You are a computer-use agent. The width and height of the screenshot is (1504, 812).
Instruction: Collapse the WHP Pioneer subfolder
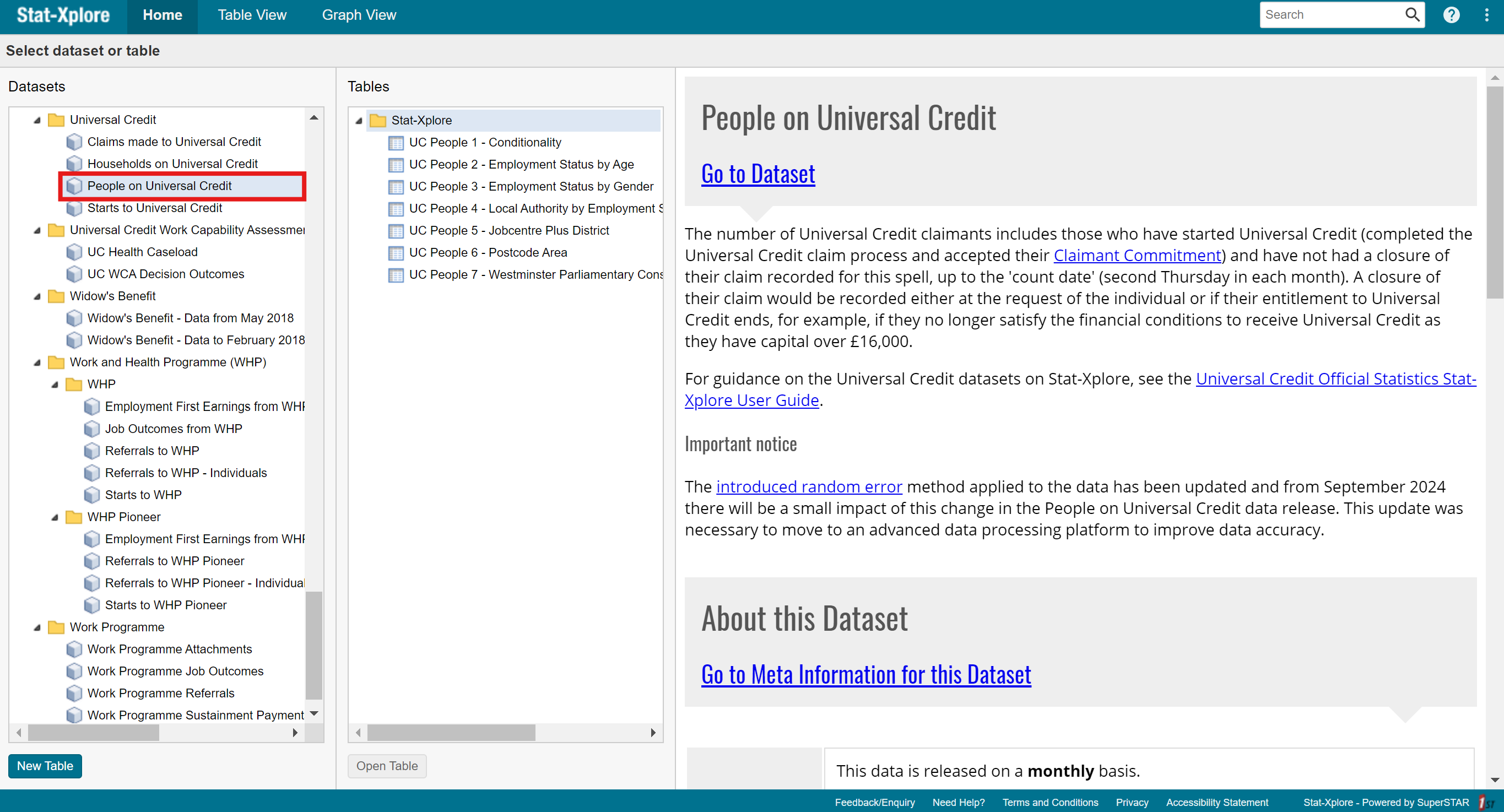(x=55, y=517)
